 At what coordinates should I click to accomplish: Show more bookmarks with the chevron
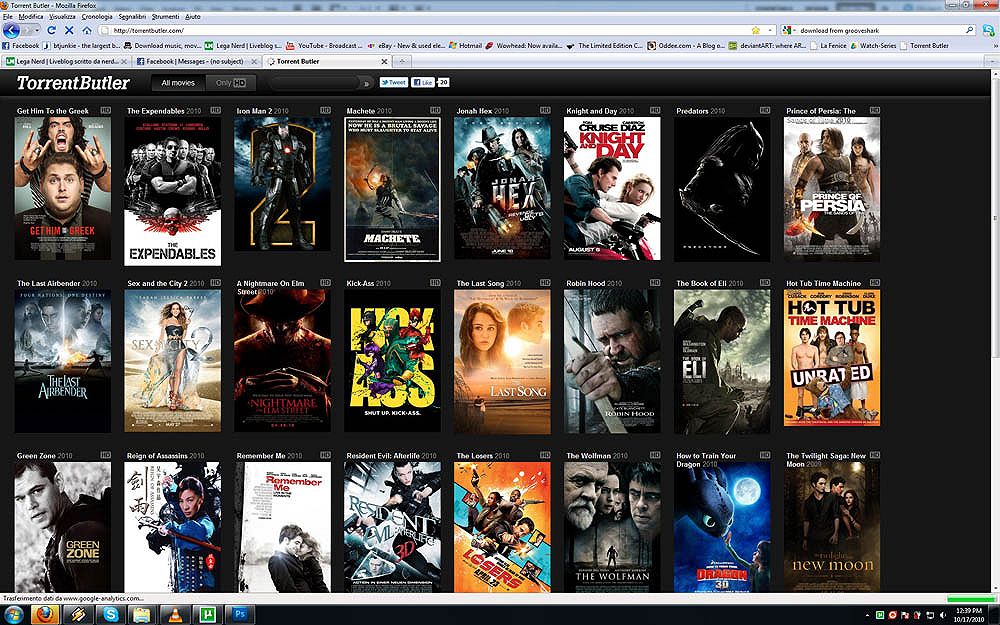point(995,46)
